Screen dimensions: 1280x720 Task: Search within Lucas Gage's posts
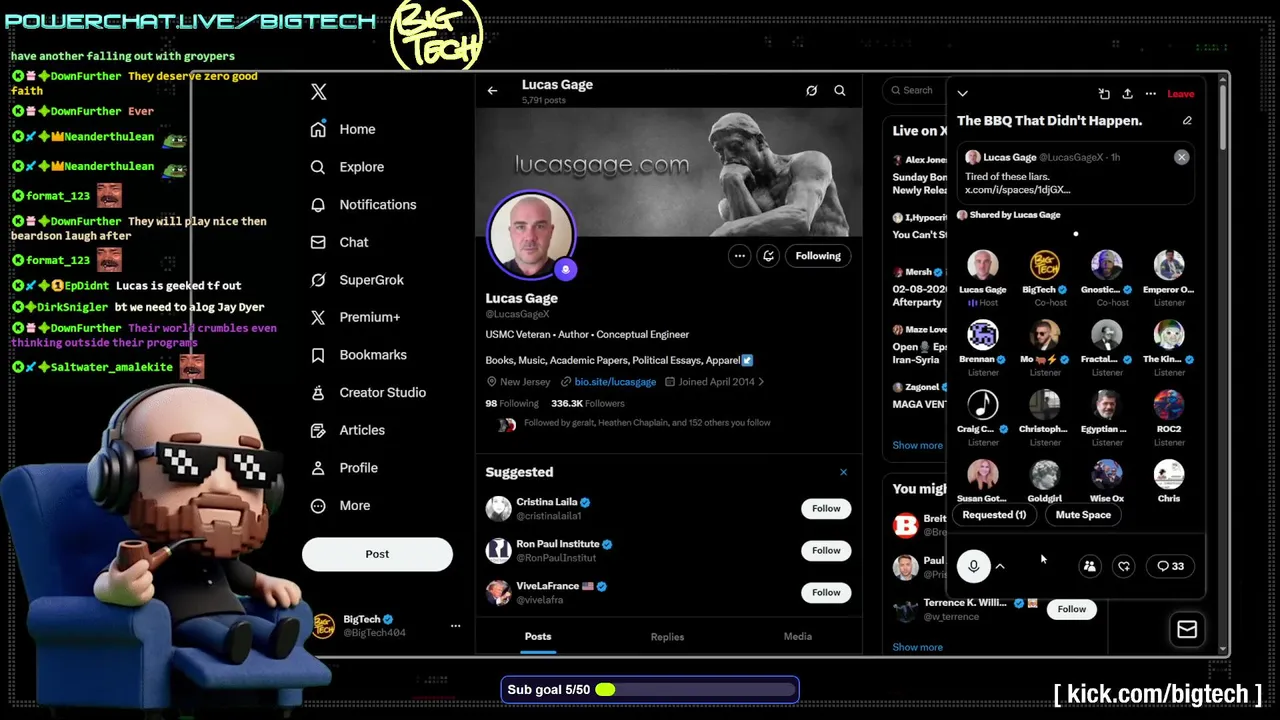point(840,91)
